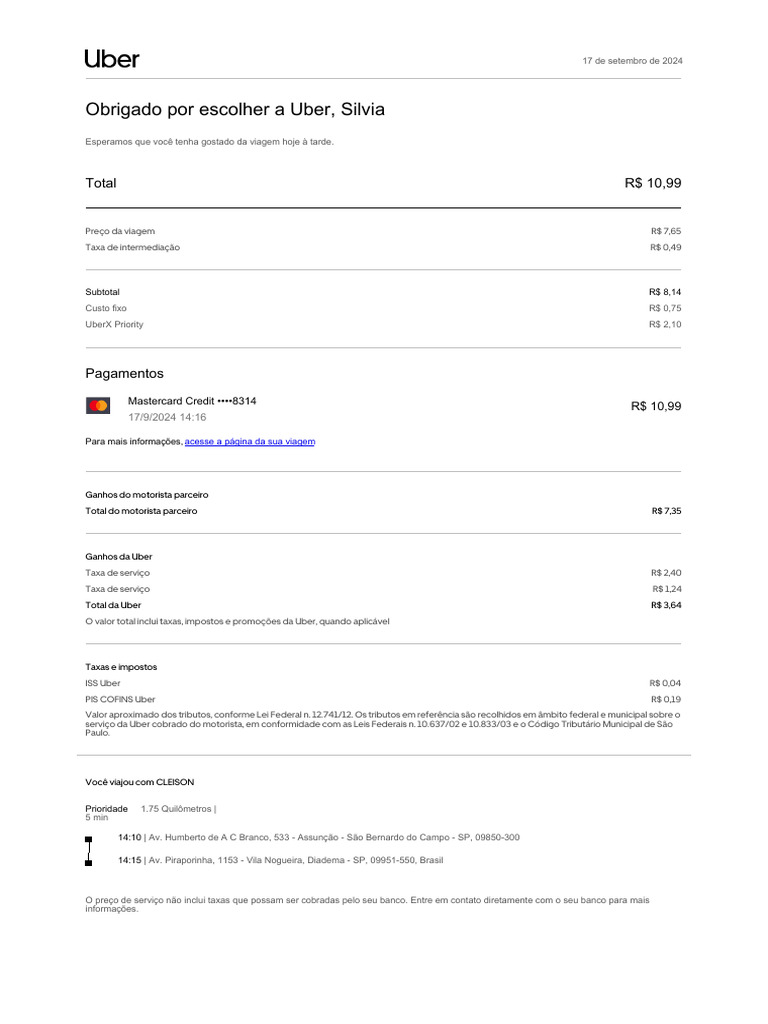Screen dimensions: 768x1024
Task: Click the Mastercard card icon
Action: (98, 405)
